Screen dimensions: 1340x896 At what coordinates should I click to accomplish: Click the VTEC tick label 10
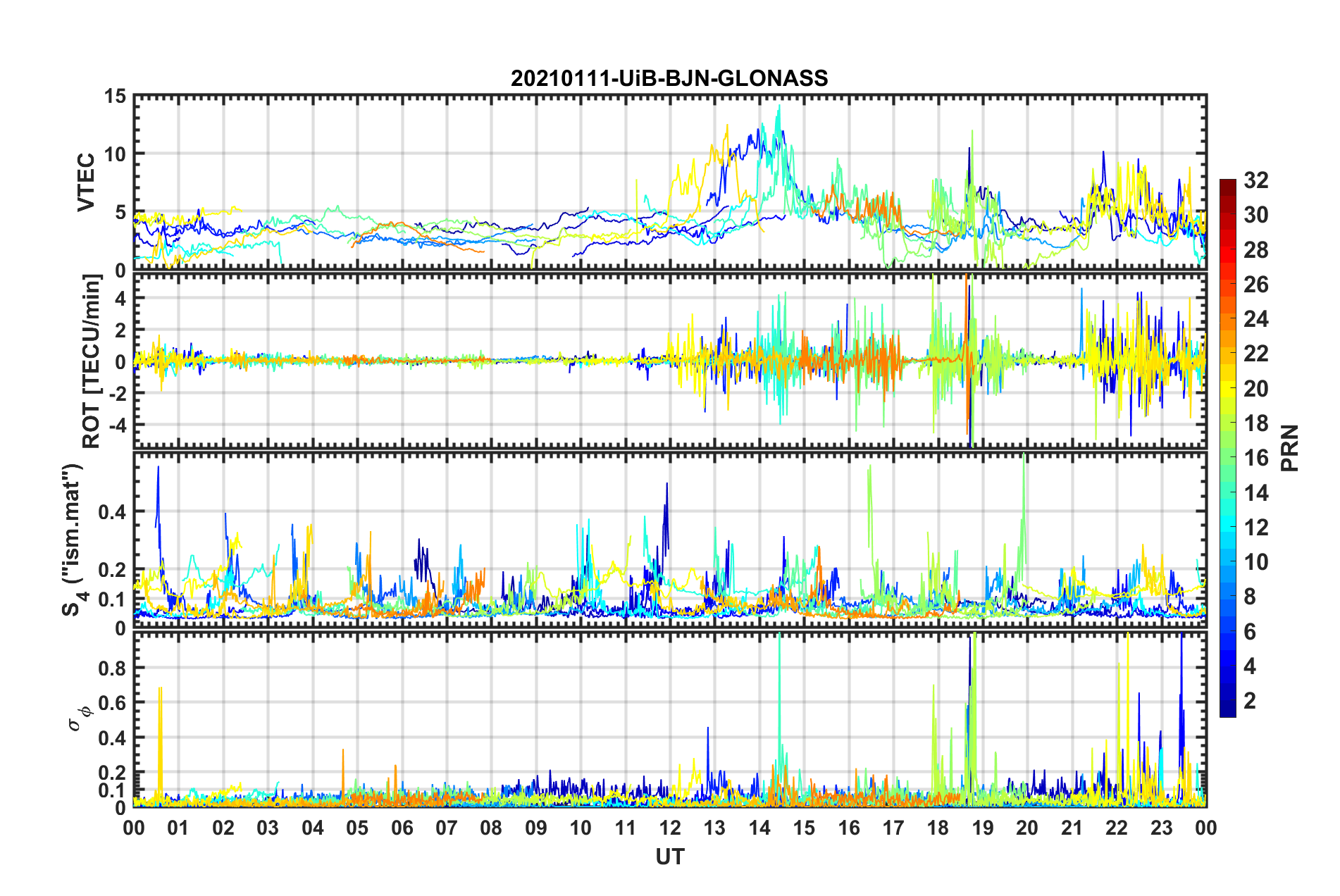pyautogui.click(x=115, y=154)
